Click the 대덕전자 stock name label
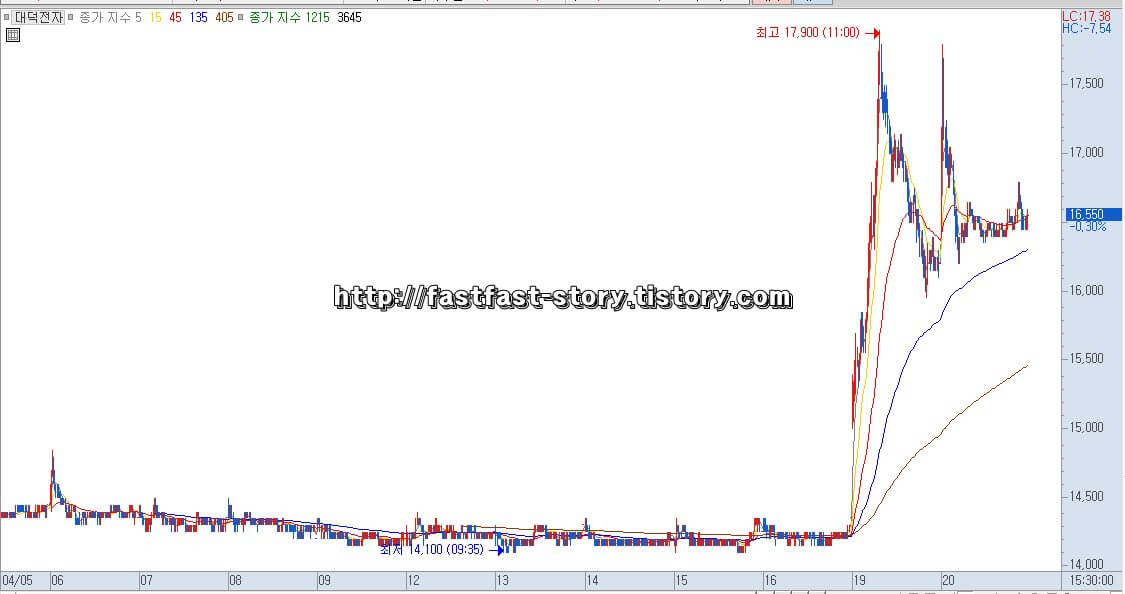The width and height of the screenshot is (1125, 594). click(39, 17)
